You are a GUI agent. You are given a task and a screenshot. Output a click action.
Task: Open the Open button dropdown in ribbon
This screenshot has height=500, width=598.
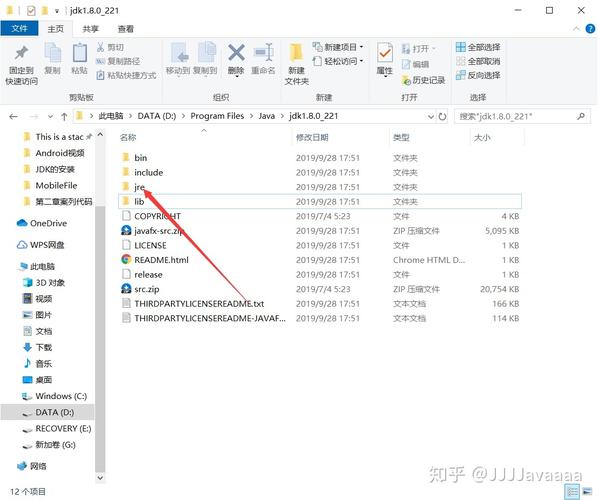pyautogui.click(x=433, y=49)
